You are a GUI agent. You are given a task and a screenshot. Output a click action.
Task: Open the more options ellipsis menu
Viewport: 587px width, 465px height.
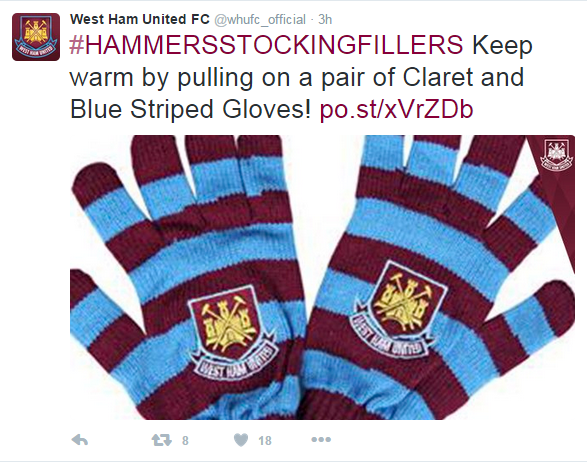321,440
